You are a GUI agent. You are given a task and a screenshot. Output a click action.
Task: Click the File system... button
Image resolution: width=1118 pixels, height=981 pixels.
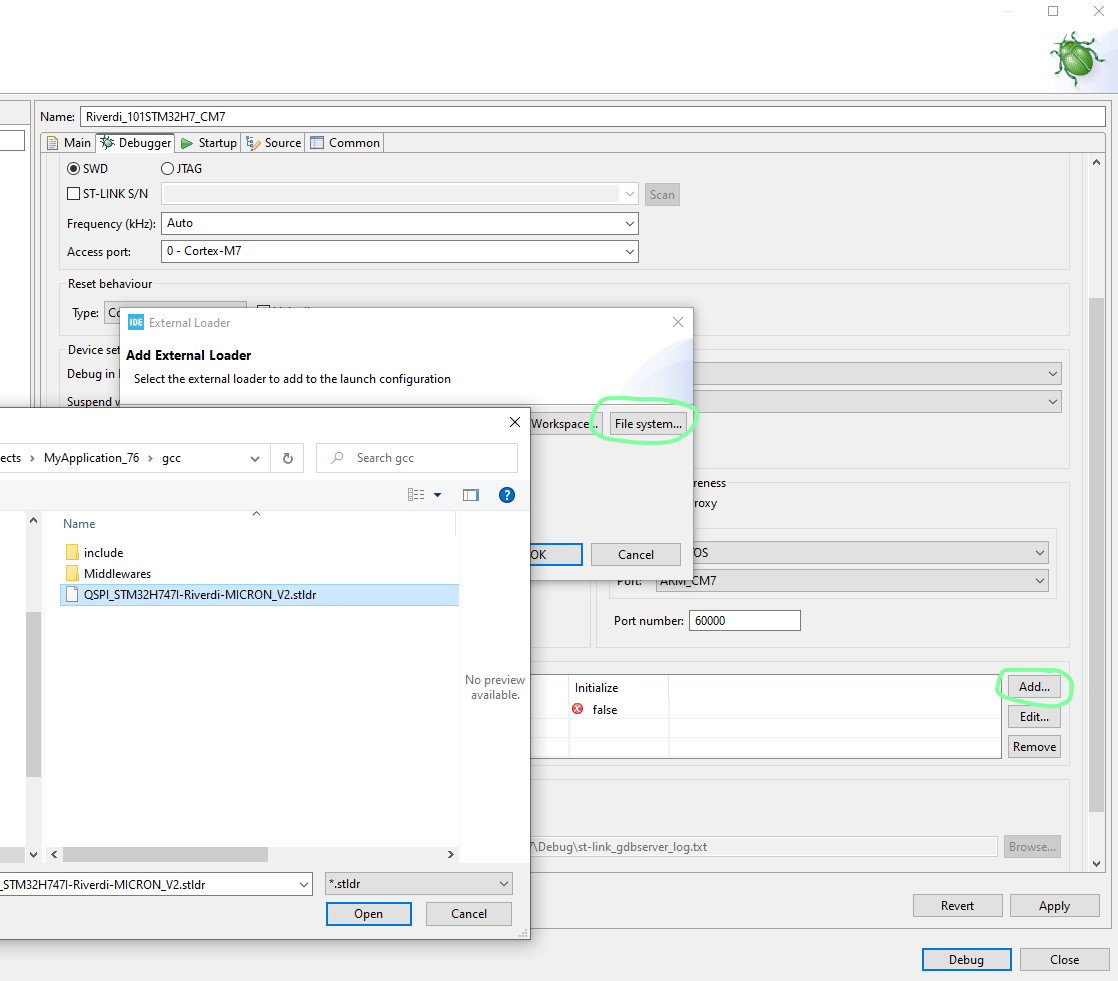[x=648, y=423]
